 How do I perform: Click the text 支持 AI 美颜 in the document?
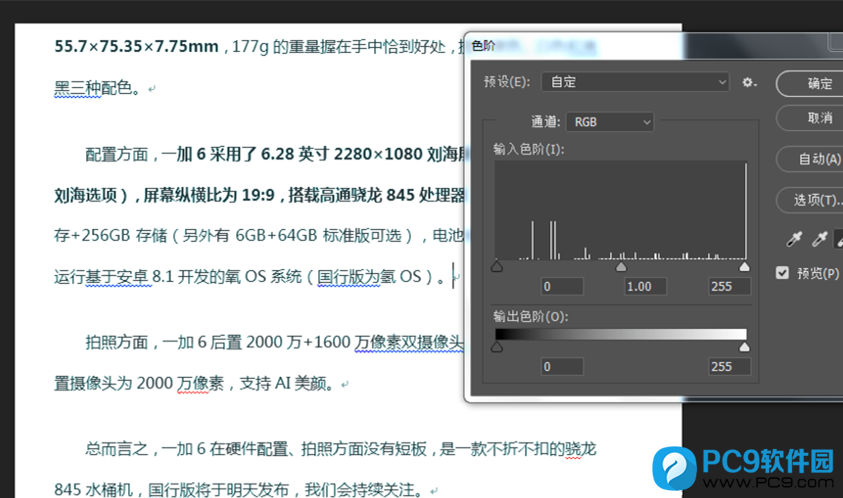[282, 383]
